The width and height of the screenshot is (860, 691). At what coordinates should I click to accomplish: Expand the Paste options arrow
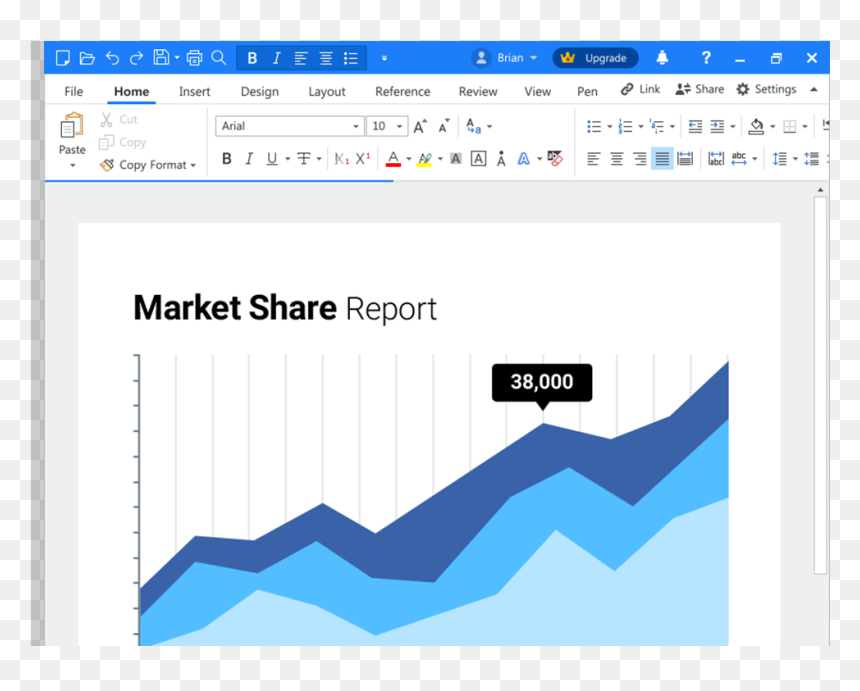[x=72, y=165]
